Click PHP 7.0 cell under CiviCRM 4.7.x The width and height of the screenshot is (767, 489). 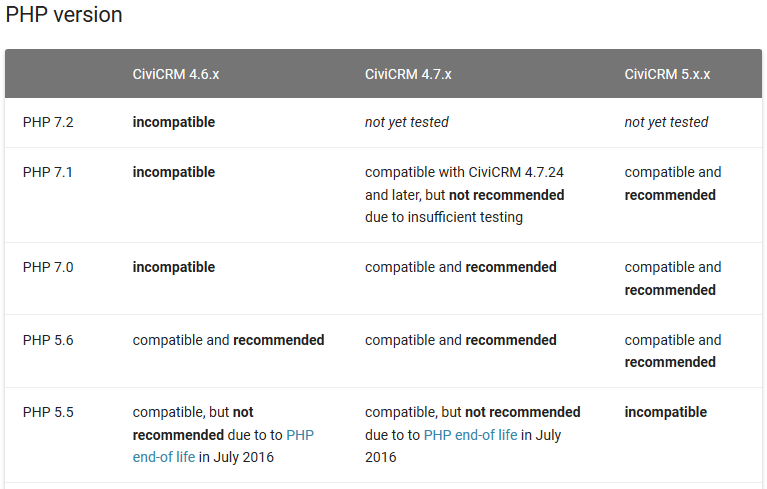461,267
